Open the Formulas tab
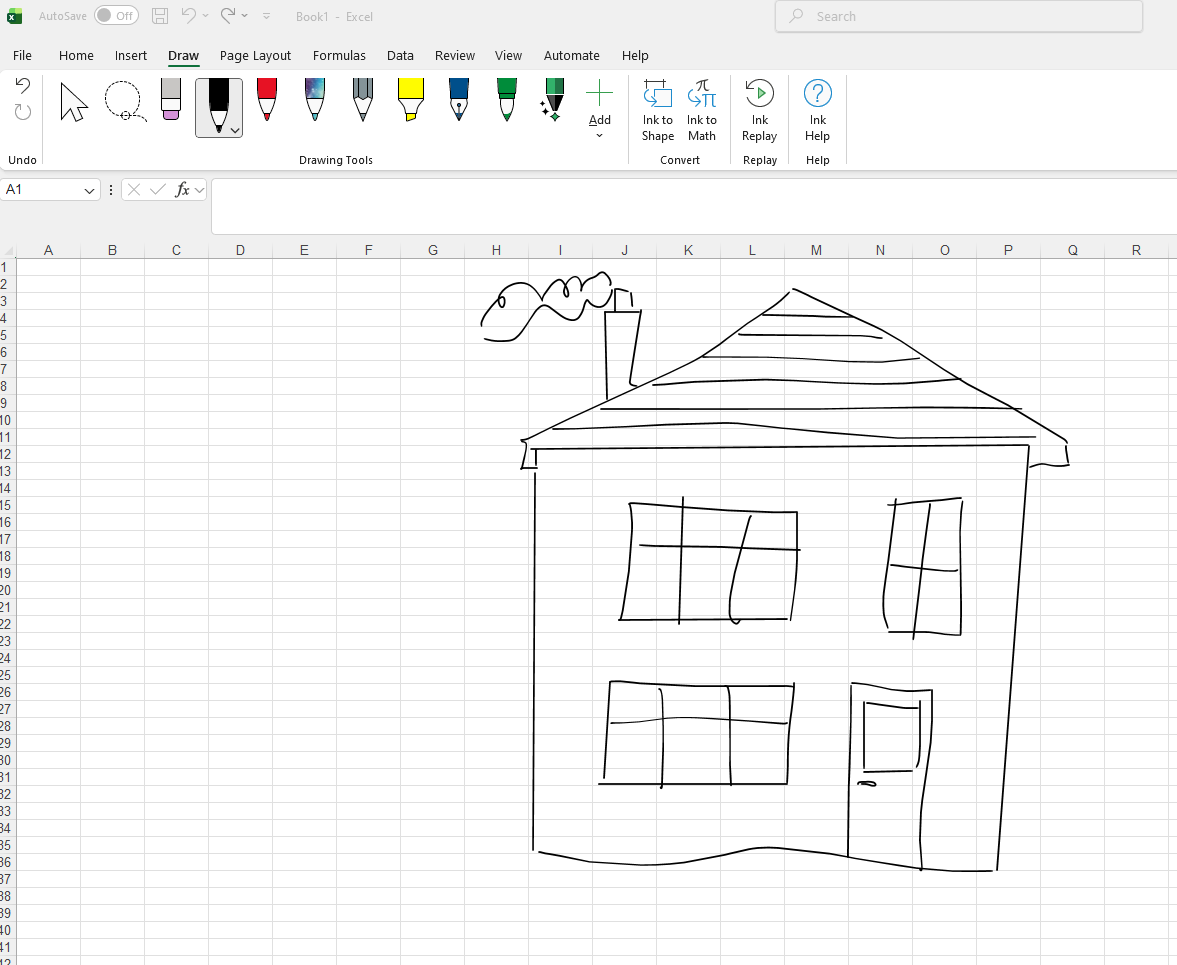The image size is (1177, 965). [x=339, y=56]
